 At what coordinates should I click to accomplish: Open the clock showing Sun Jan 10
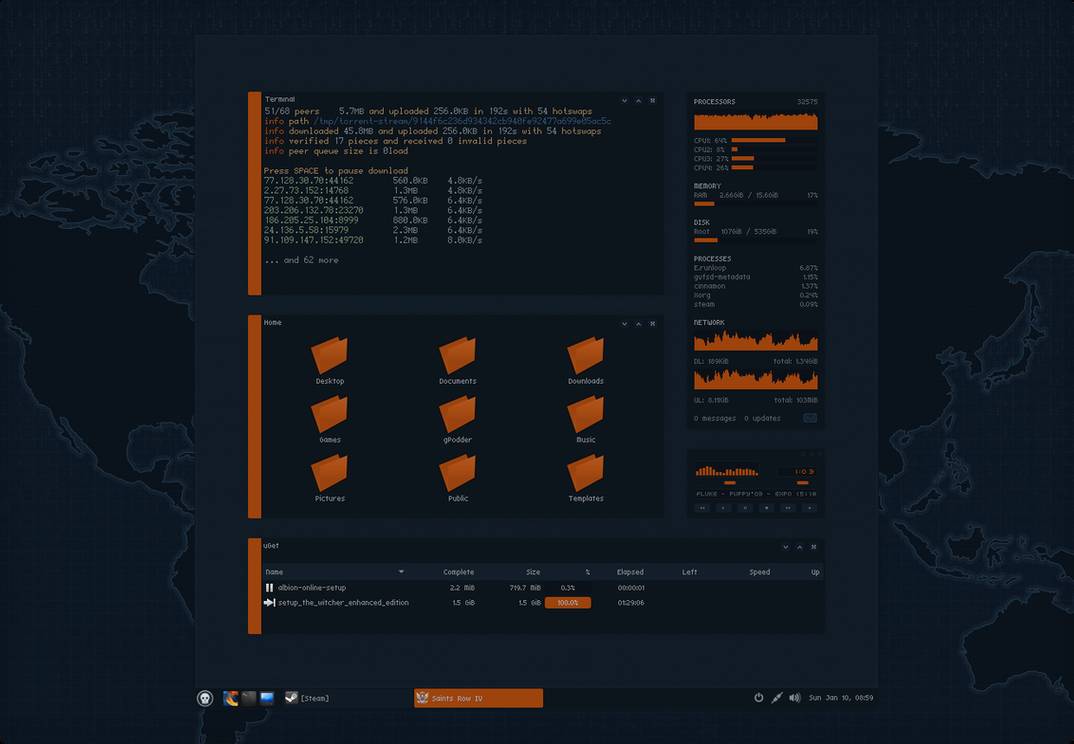point(840,697)
